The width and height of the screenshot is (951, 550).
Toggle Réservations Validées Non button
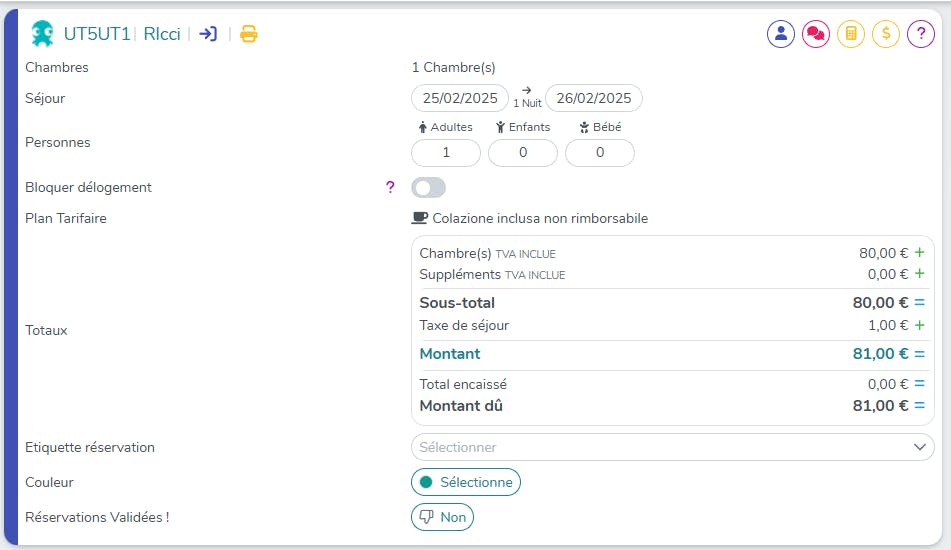point(442,517)
